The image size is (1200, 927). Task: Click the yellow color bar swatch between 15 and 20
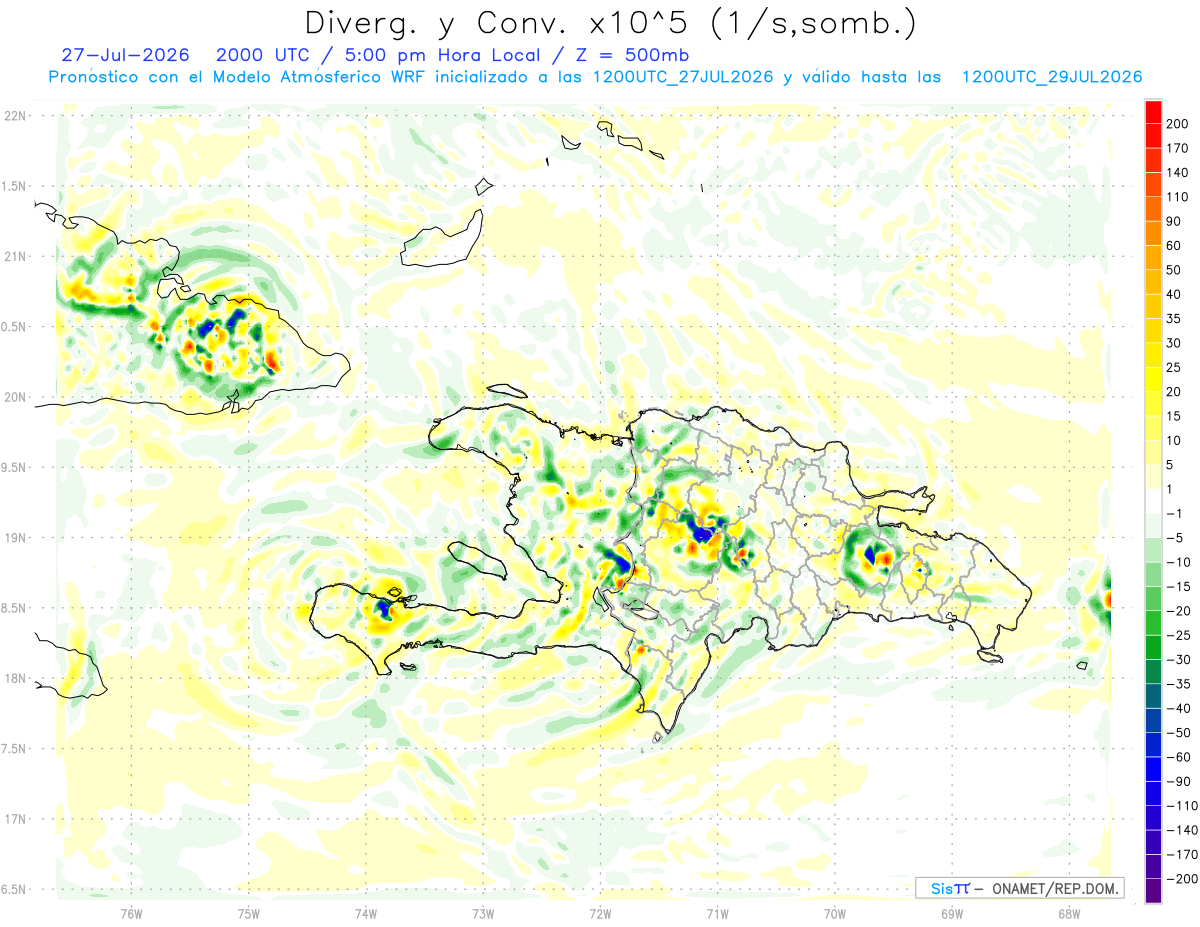(x=1153, y=403)
